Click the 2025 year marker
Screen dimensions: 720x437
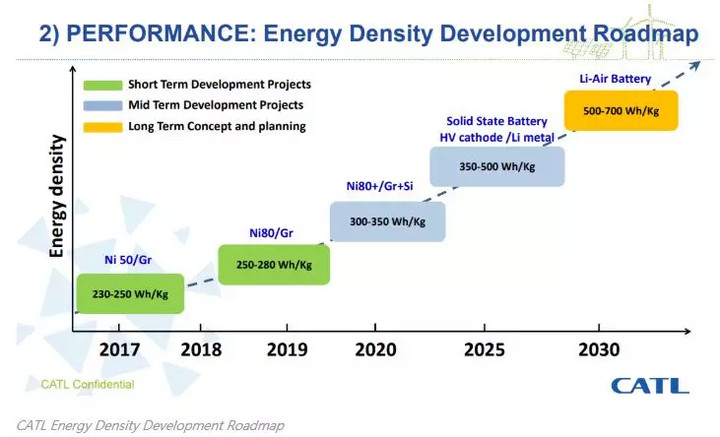click(485, 350)
